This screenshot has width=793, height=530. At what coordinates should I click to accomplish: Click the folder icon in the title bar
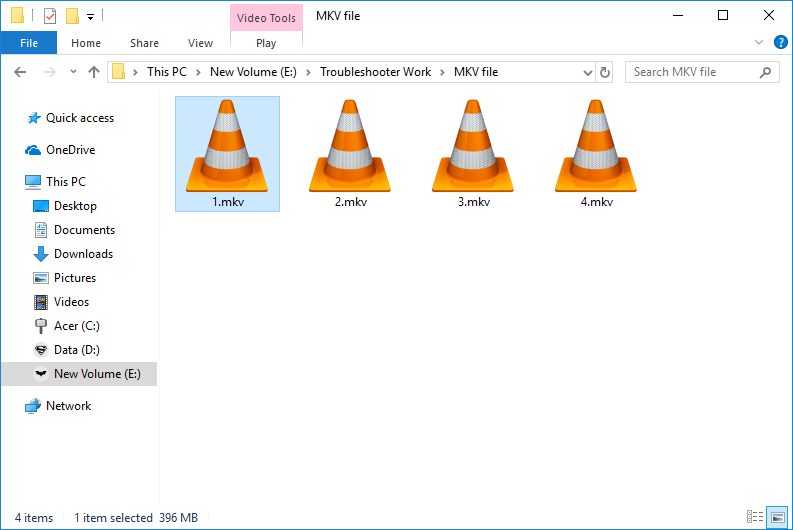point(17,15)
